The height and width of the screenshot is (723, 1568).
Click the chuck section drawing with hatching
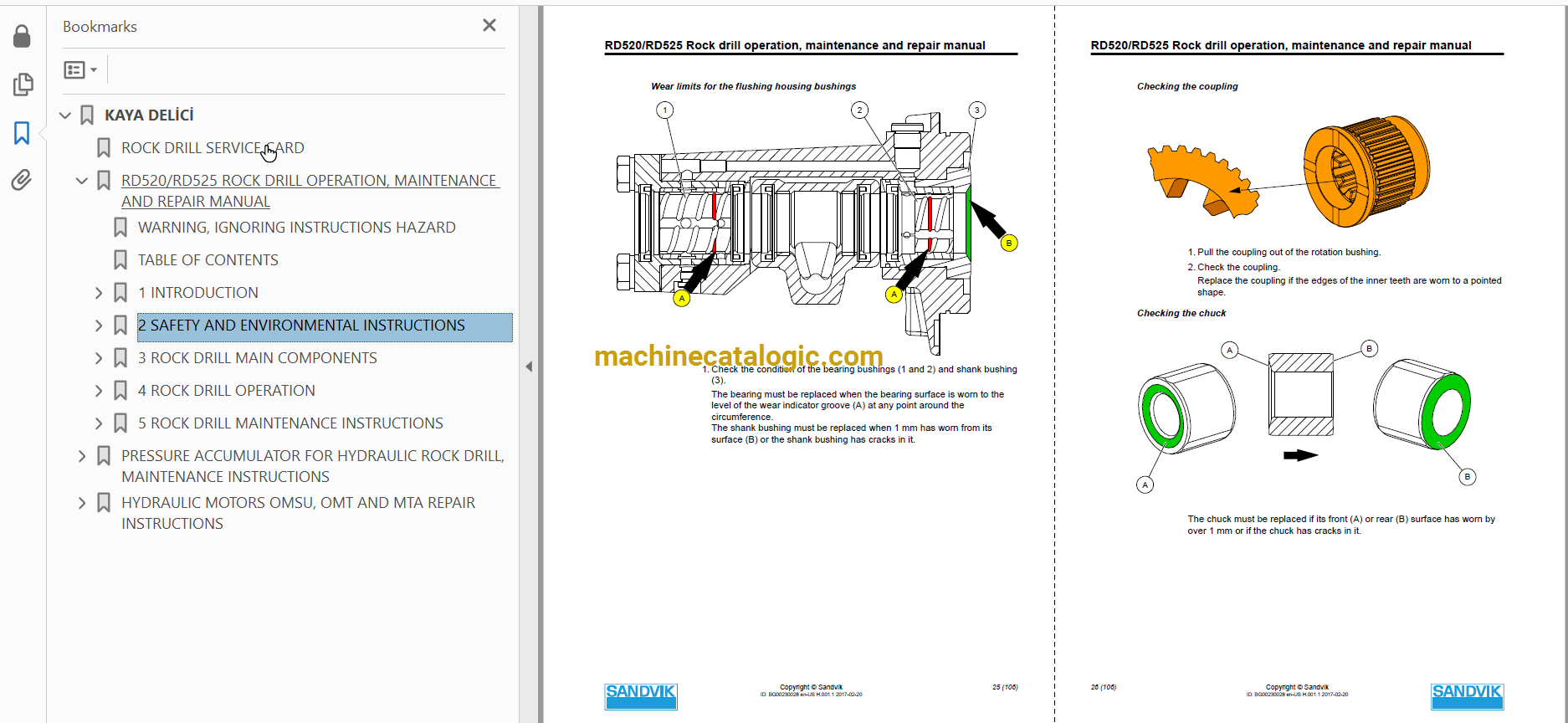(1300, 394)
